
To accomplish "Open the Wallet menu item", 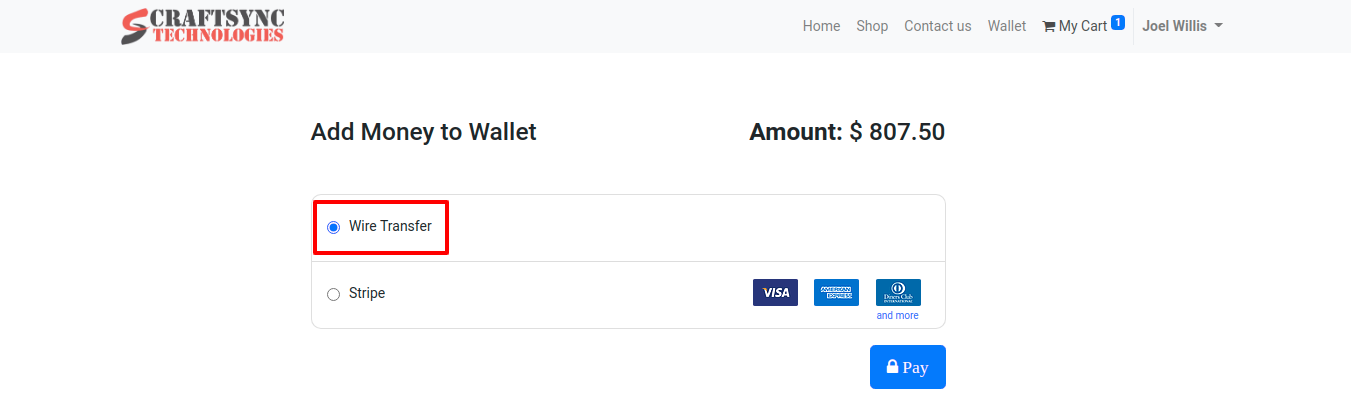I will (x=1007, y=26).
